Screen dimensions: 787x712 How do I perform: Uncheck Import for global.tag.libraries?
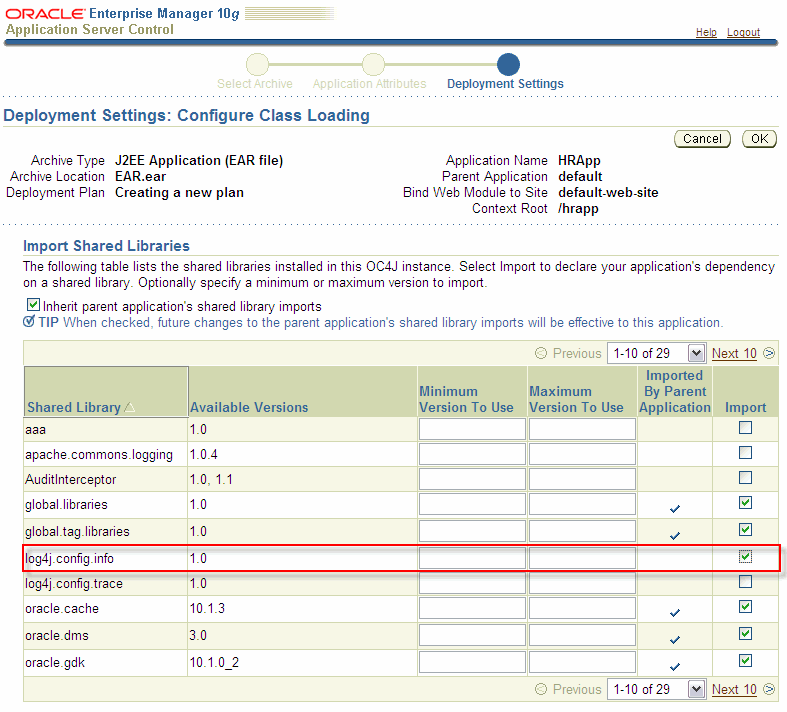pos(745,529)
